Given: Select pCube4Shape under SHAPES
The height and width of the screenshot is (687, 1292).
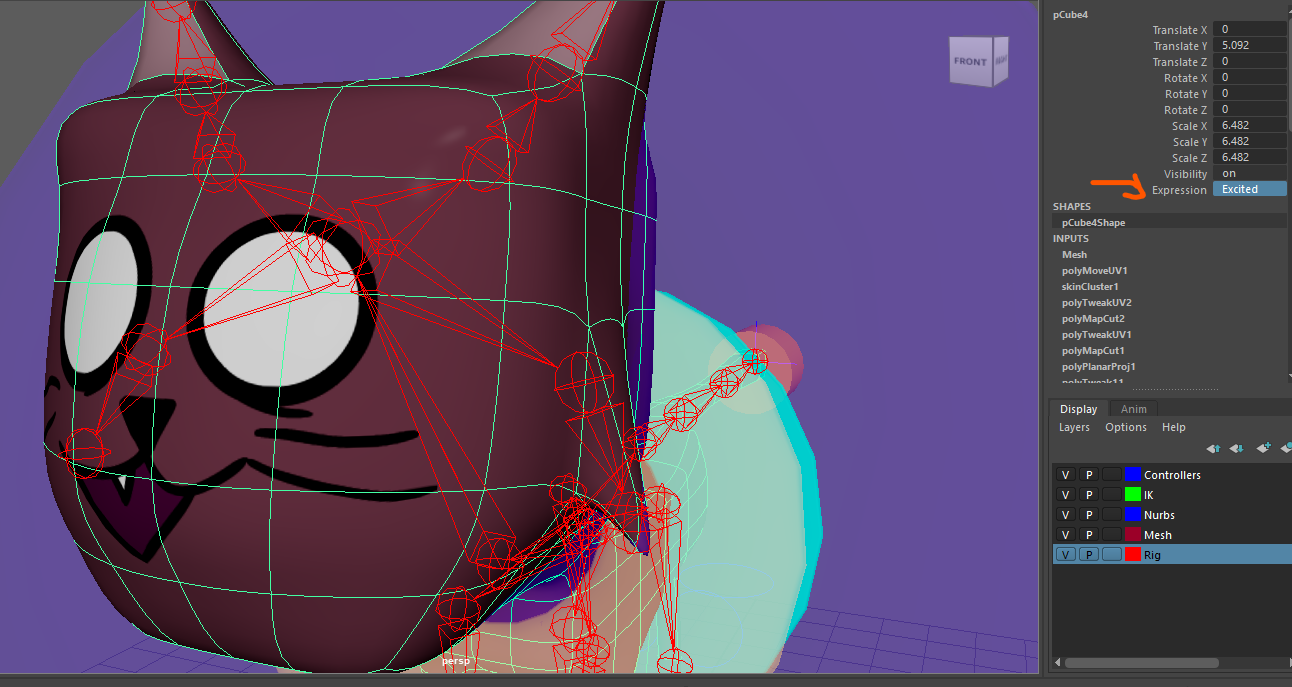Looking at the screenshot, I should pyautogui.click(x=1093, y=222).
